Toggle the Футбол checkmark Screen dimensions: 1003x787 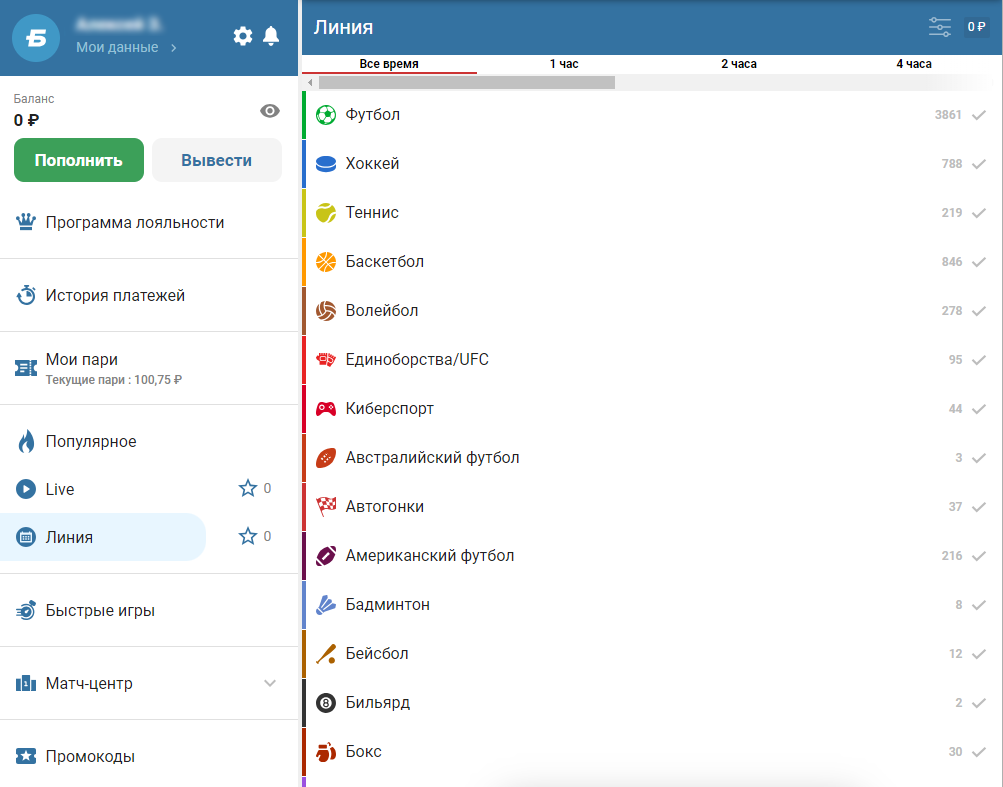979,115
